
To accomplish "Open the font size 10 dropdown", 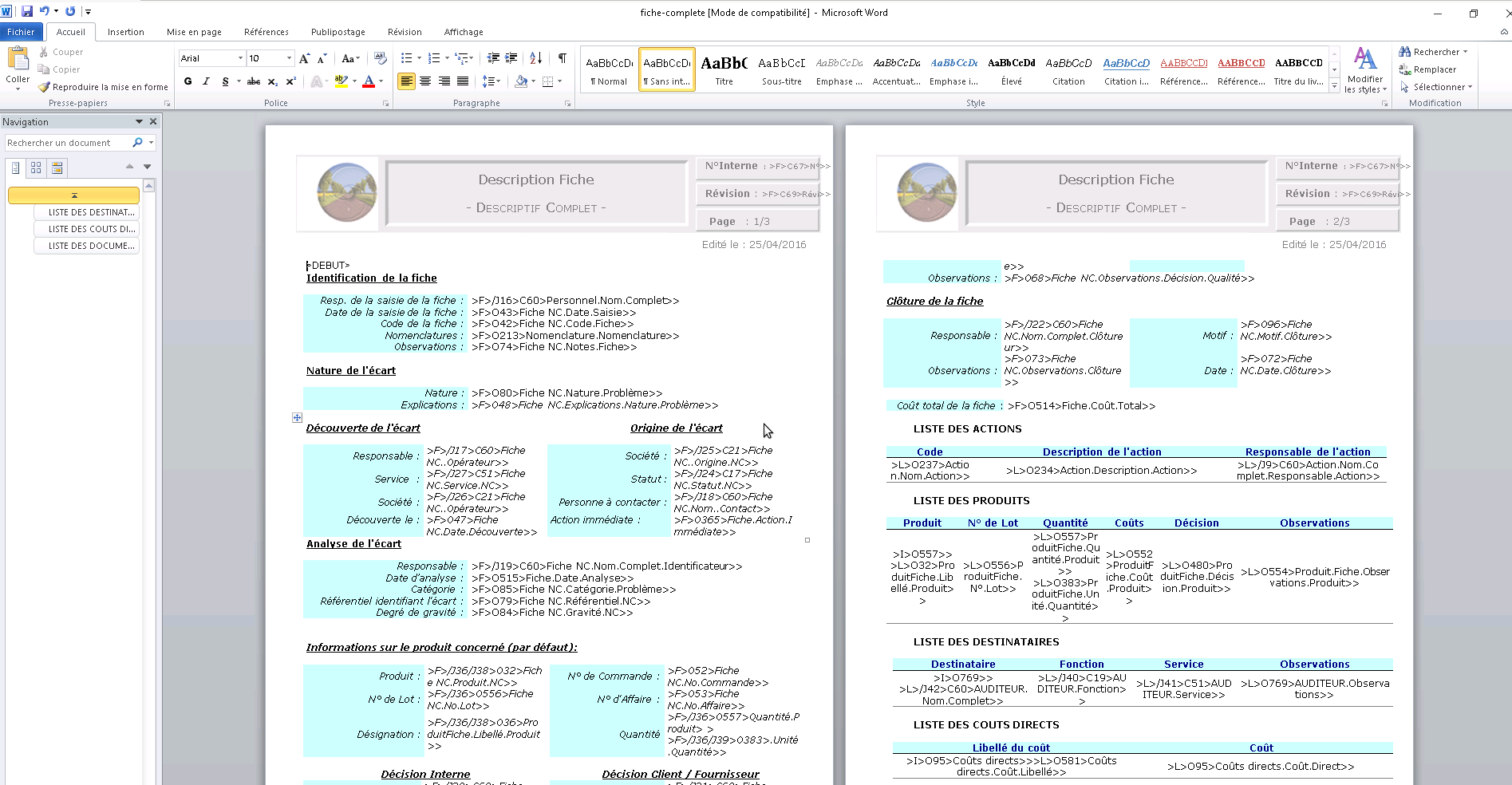I will click(x=289, y=58).
